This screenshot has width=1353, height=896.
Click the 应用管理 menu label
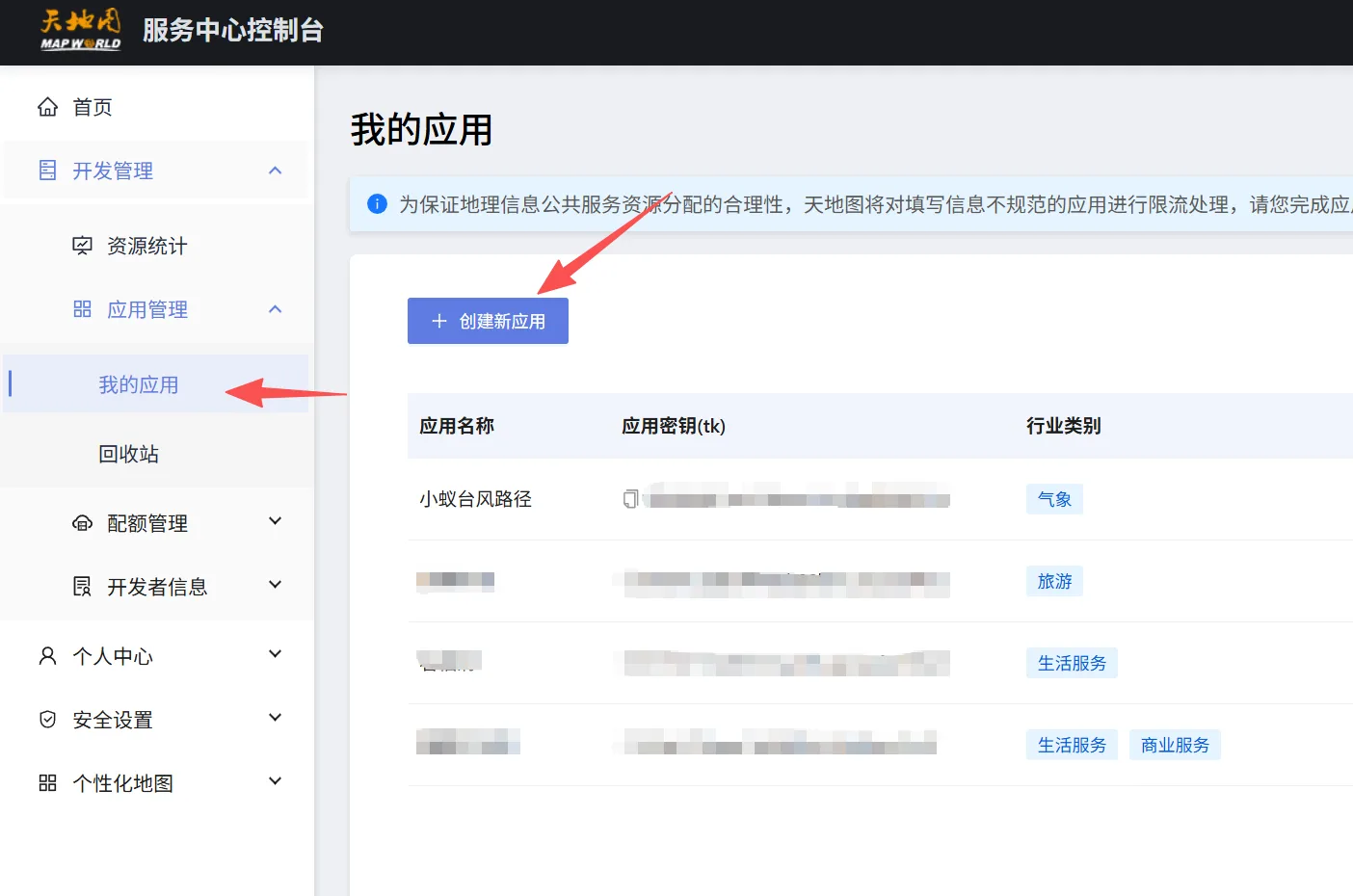tap(147, 309)
